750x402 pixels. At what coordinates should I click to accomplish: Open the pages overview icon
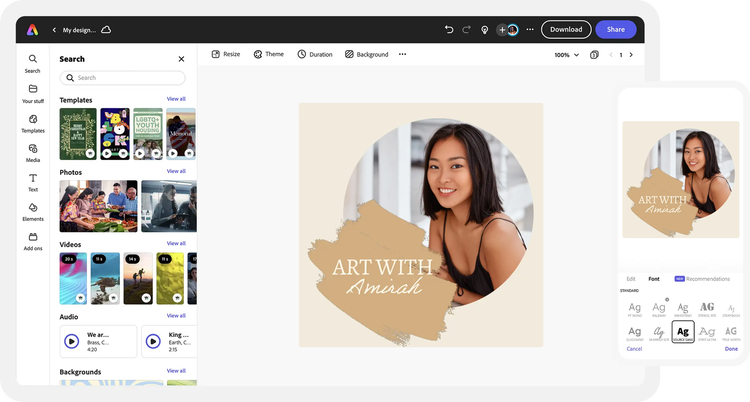(x=594, y=55)
